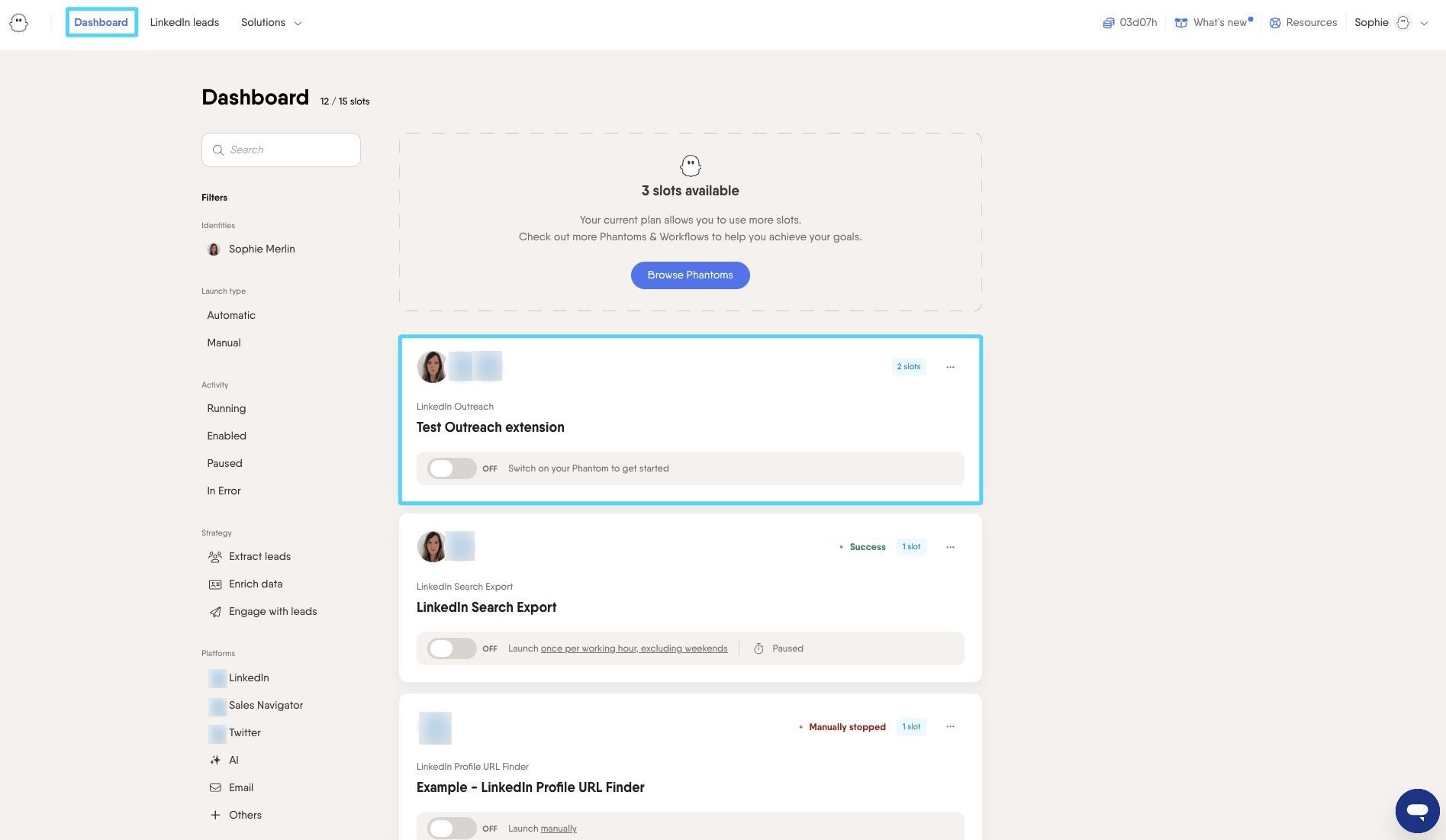Filter by Engage with leads strategy
Viewport: 1446px width, 840px height.
(x=262, y=612)
